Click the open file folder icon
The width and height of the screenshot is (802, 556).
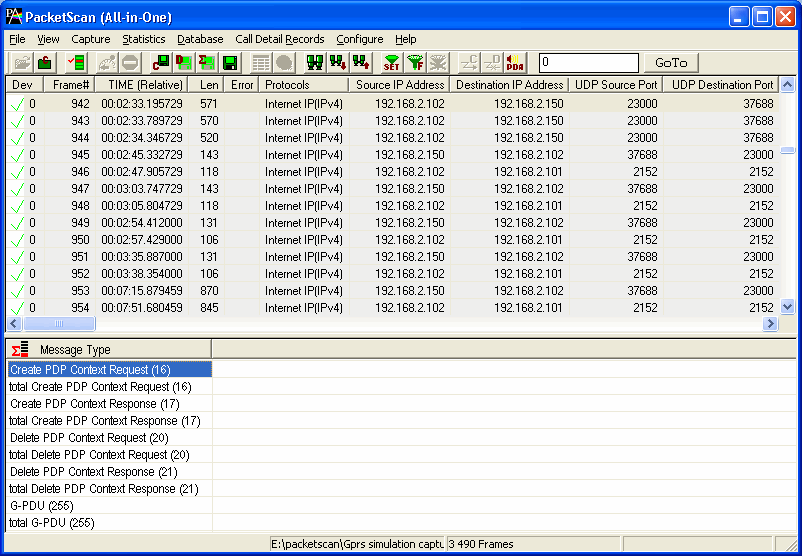[x=22, y=63]
